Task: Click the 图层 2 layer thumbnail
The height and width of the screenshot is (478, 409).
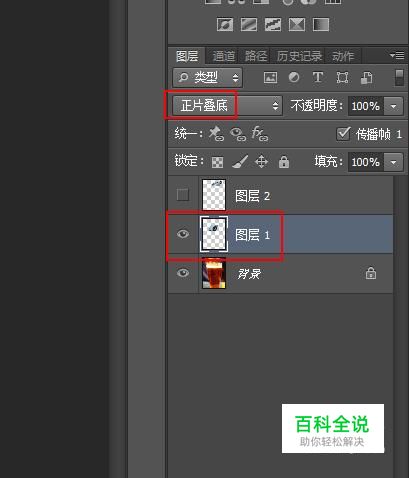Action: [214, 195]
